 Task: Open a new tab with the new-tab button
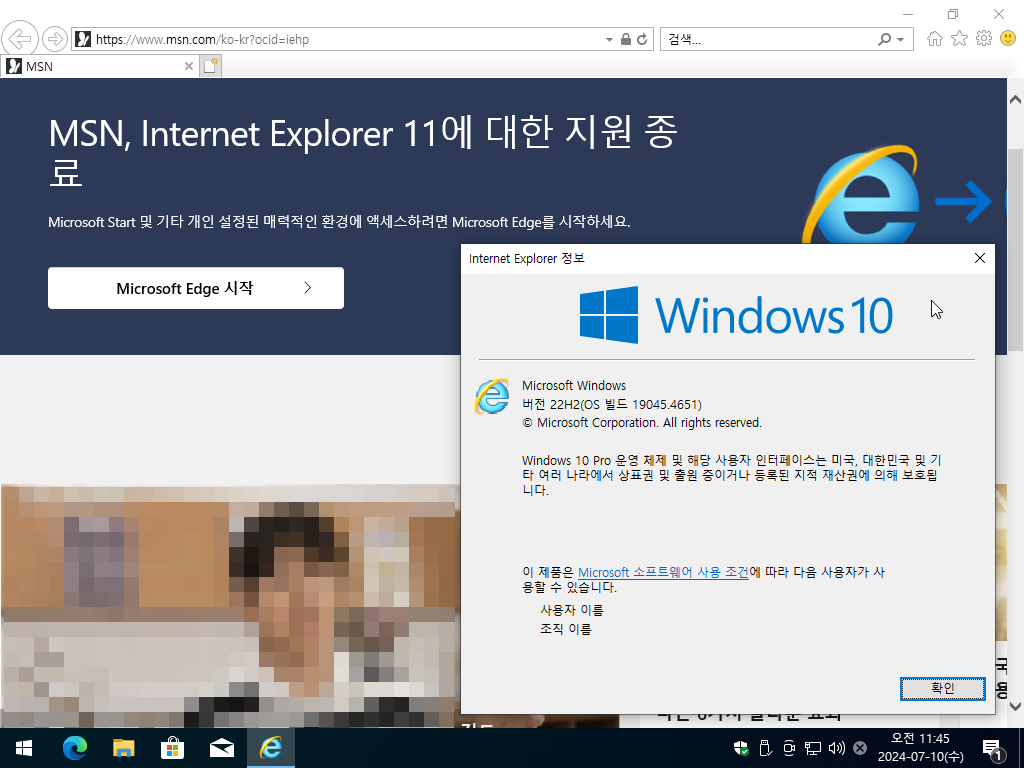(210, 66)
